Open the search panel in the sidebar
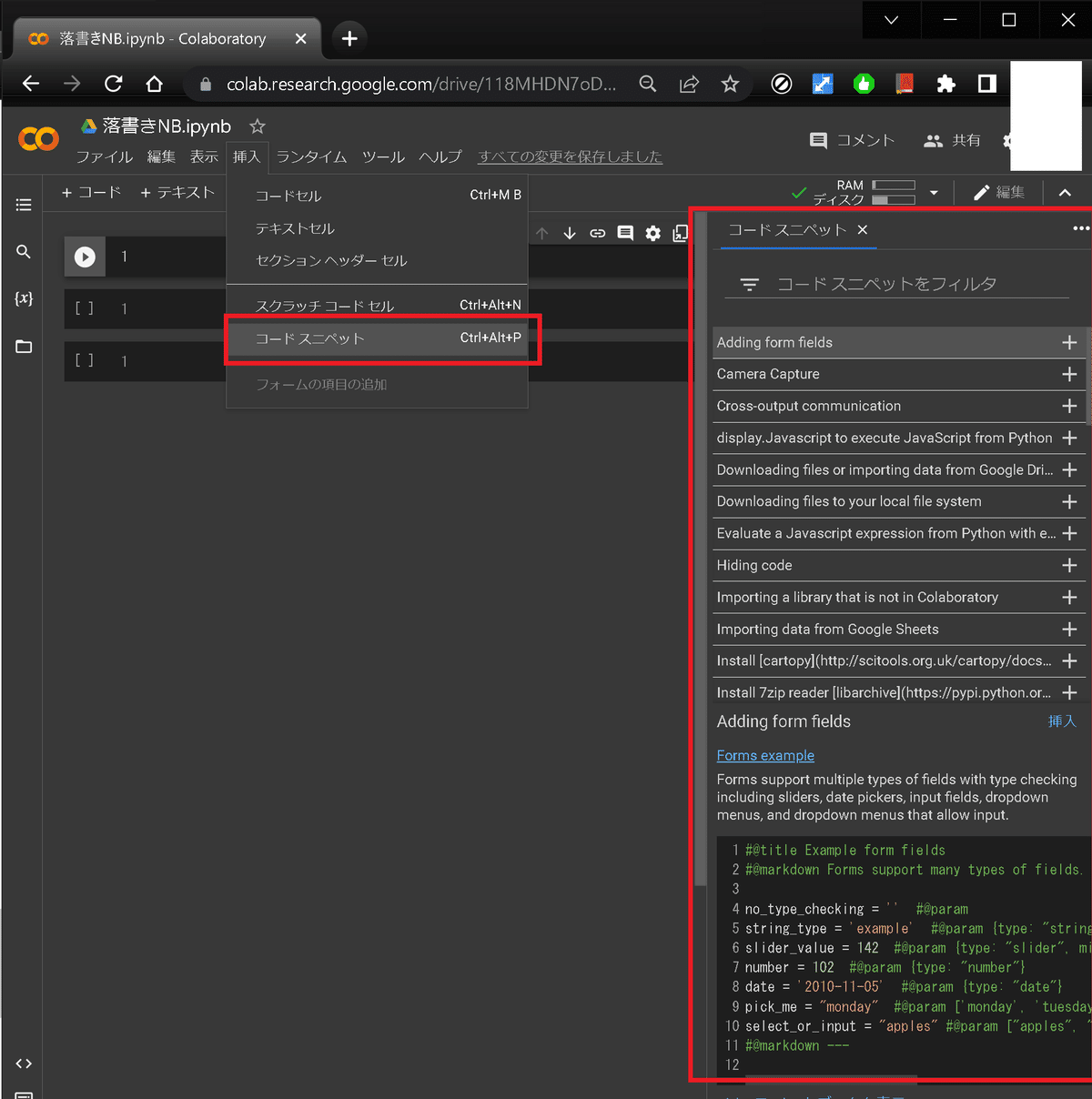 click(24, 252)
